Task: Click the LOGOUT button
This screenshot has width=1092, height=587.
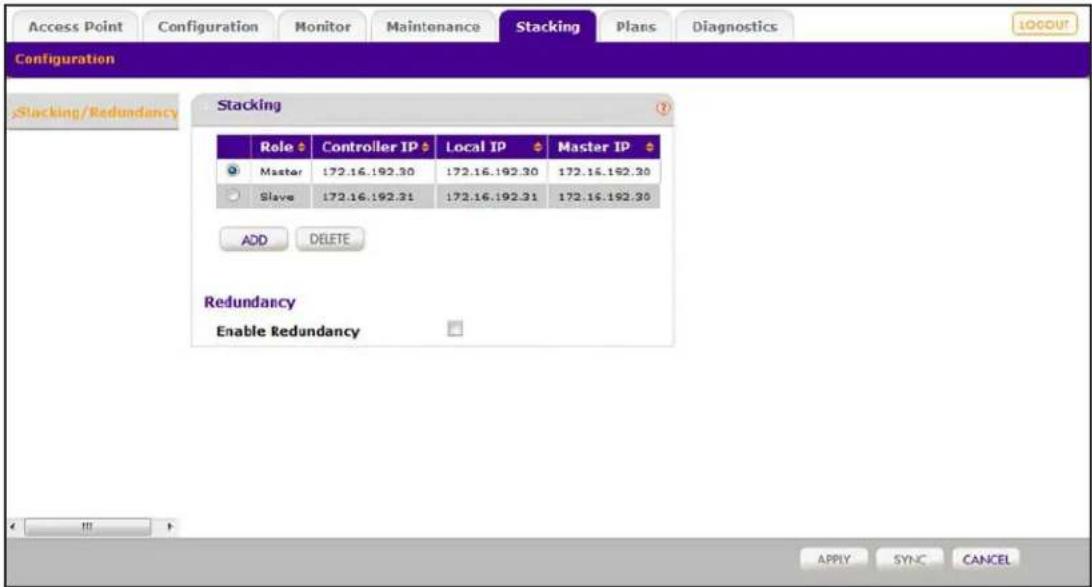Action: tap(1044, 24)
